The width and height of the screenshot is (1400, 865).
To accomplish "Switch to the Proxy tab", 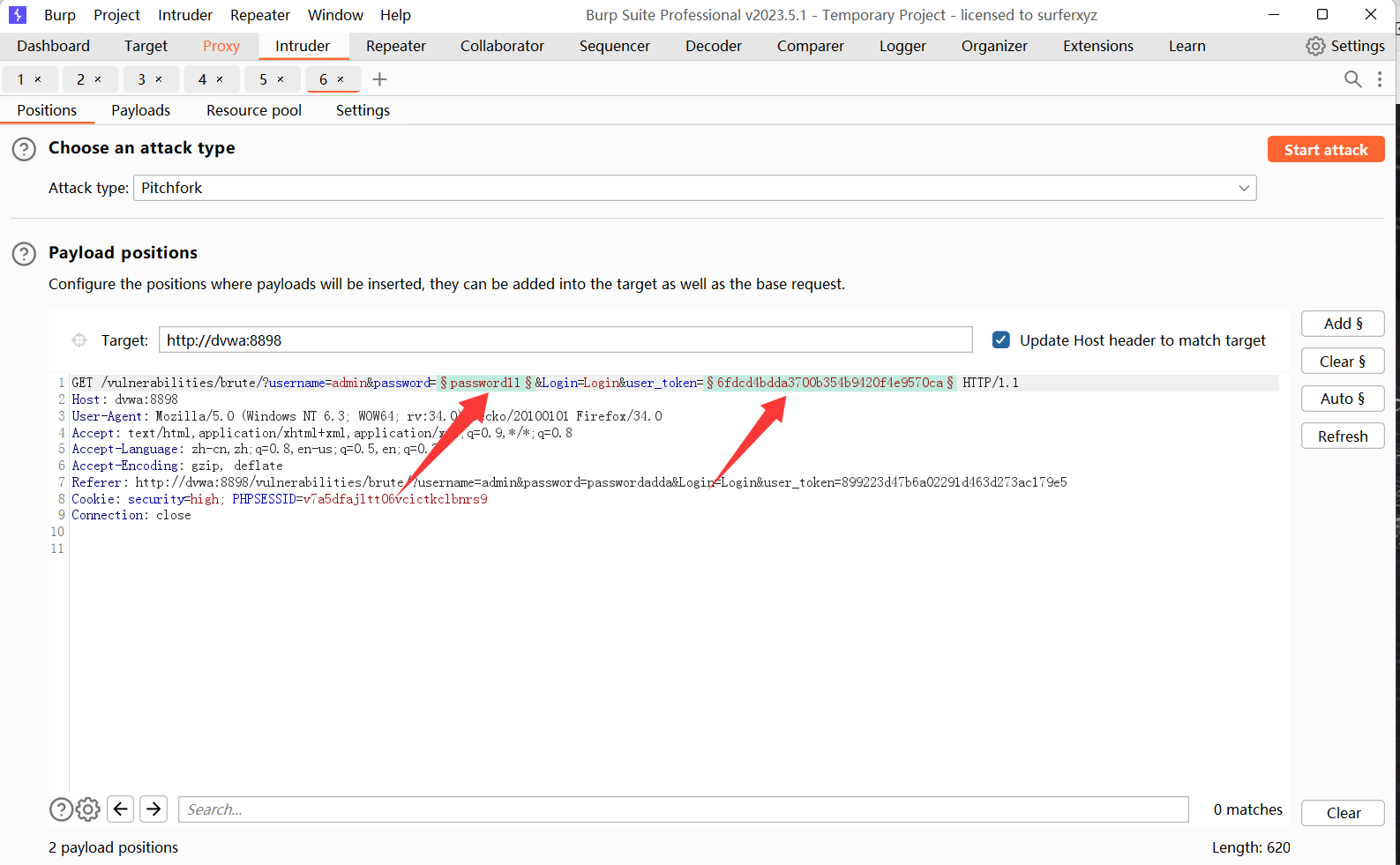I will pos(221,46).
